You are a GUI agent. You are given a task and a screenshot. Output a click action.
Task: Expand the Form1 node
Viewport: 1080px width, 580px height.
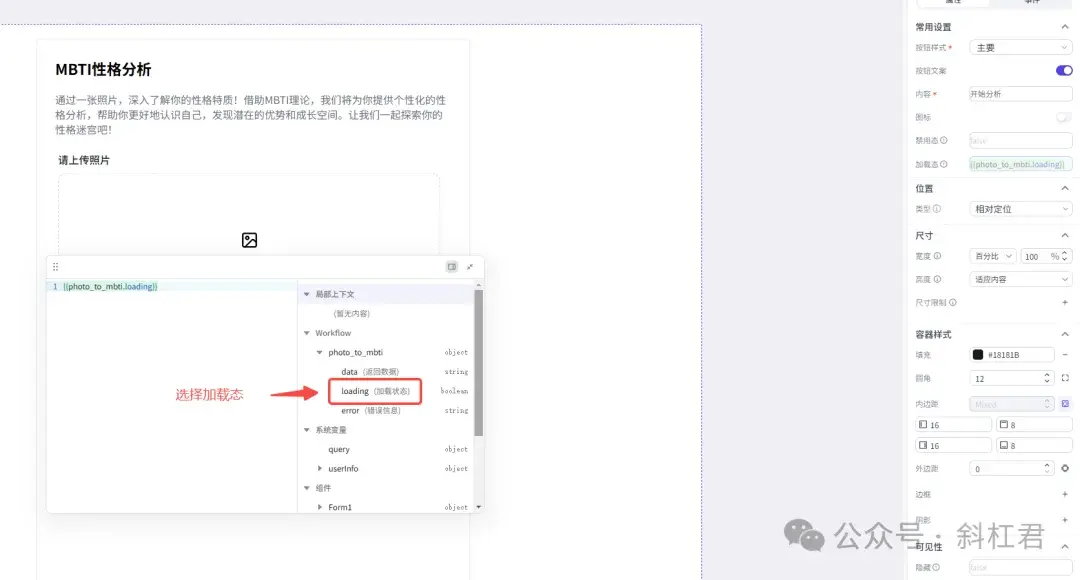tap(320, 507)
